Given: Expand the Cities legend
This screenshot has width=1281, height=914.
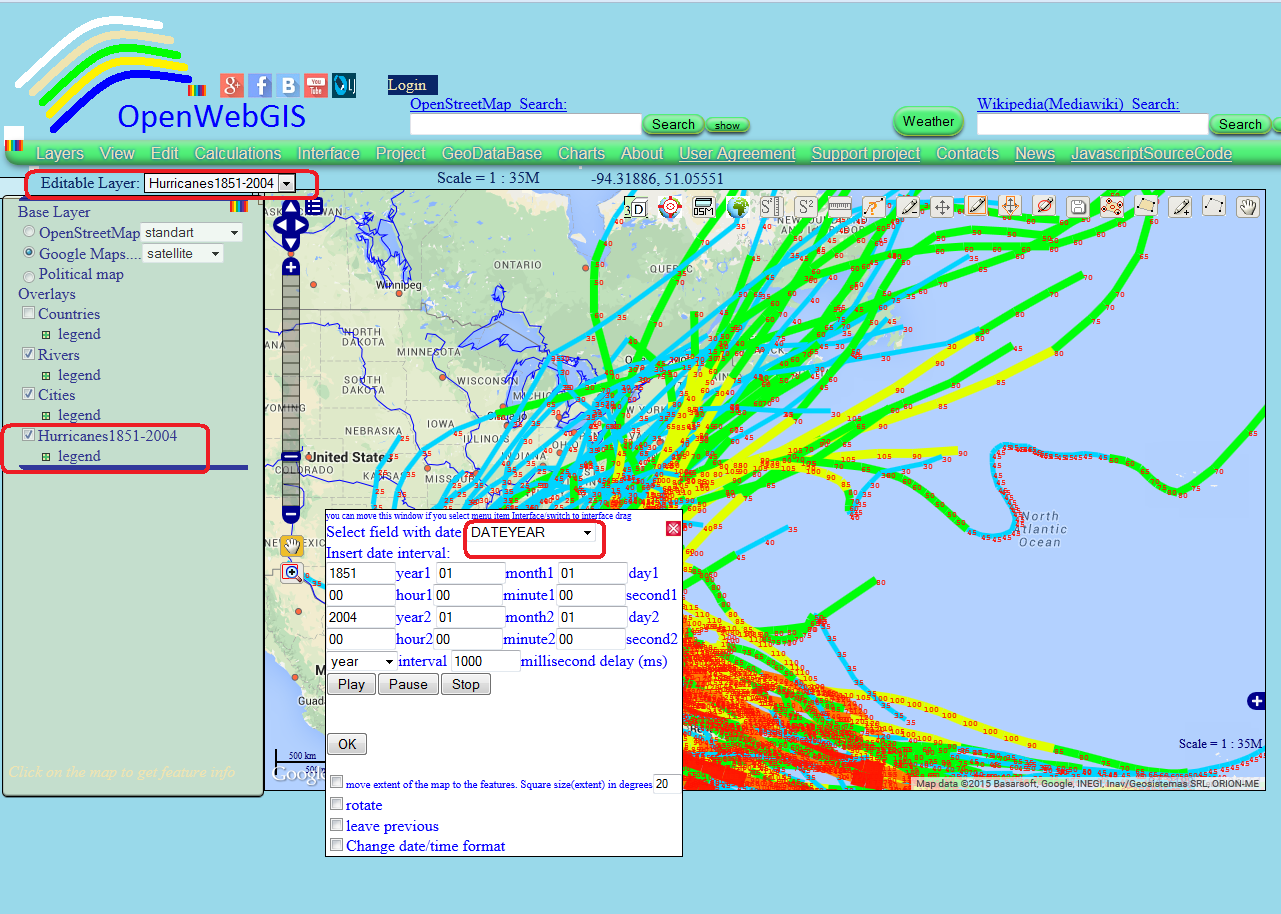Looking at the screenshot, I should point(46,416).
